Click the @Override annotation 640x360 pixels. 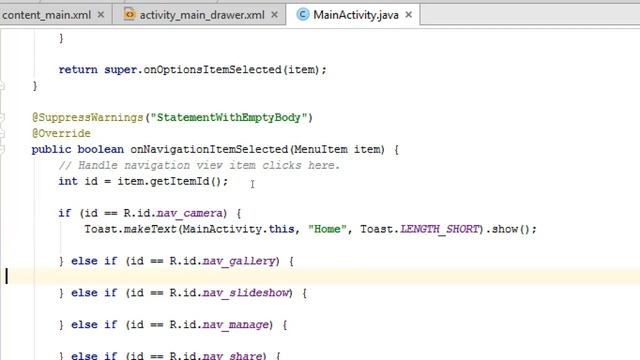(61, 133)
